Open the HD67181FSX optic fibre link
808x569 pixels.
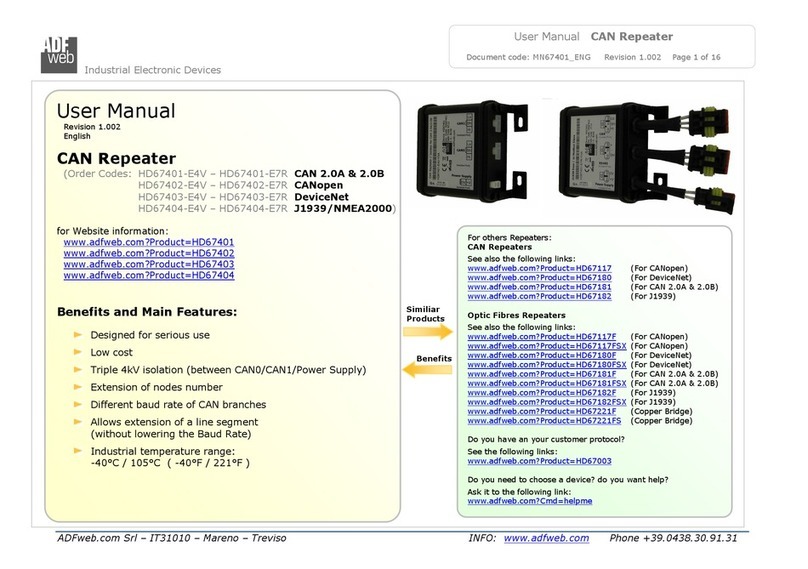(x=547, y=383)
